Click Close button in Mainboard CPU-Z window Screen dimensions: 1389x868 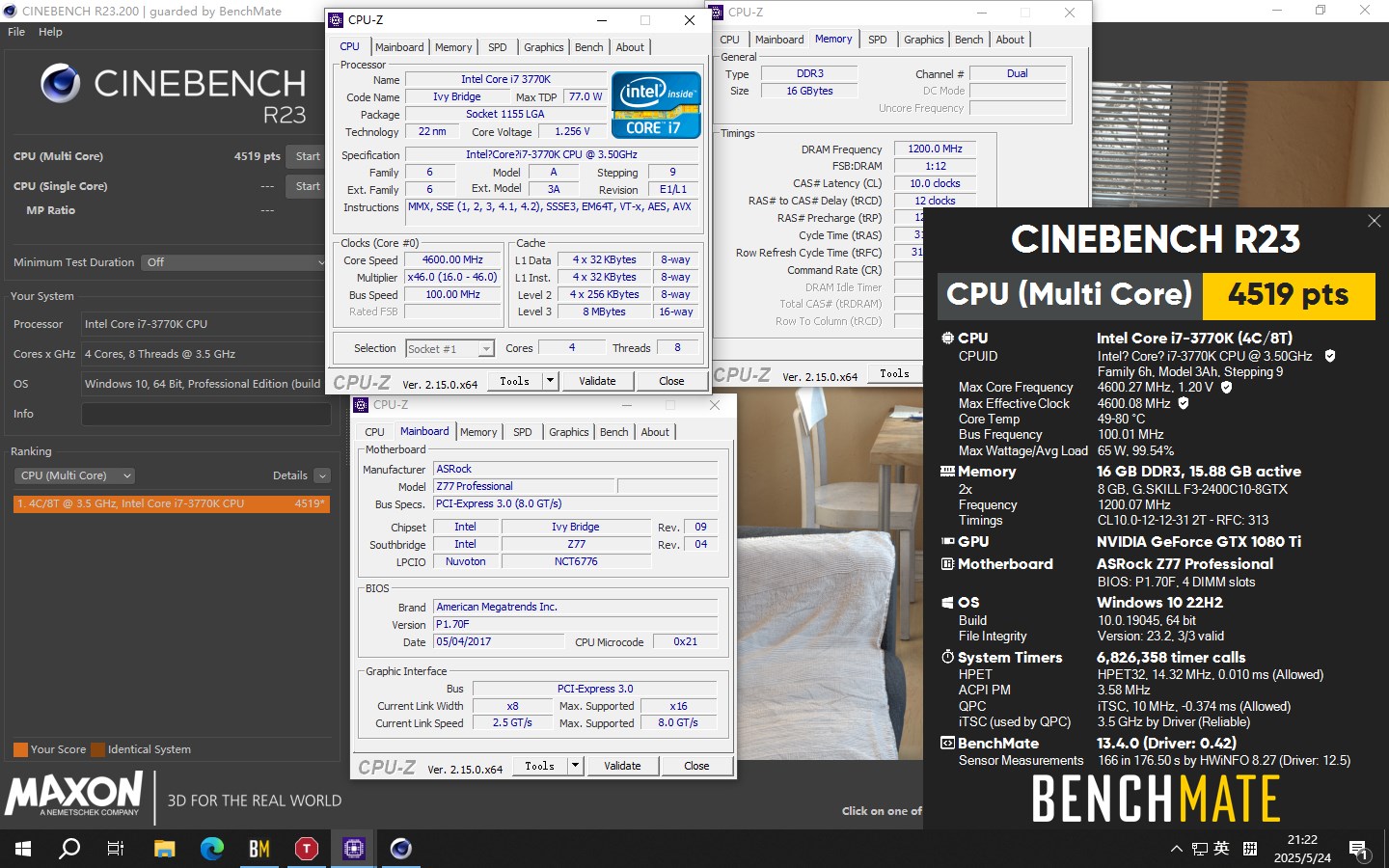pyautogui.click(x=696, y=766)
